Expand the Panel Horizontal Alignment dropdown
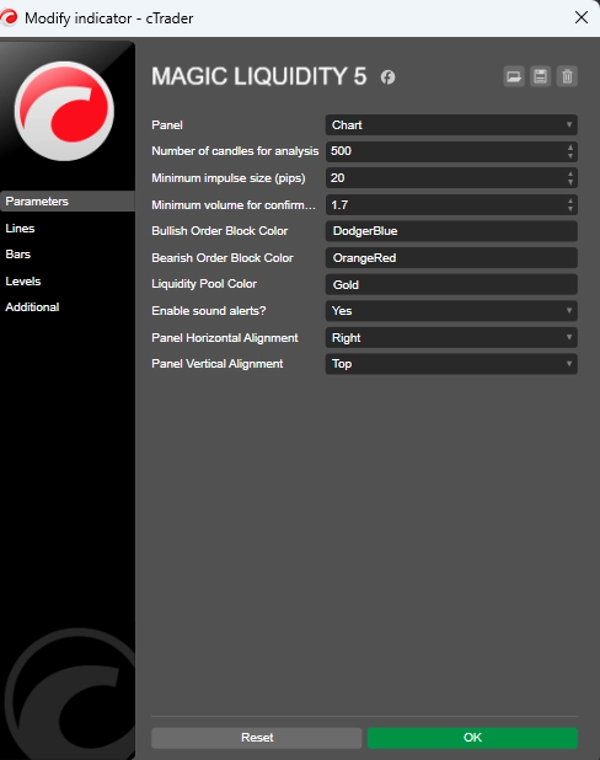600x760 pixels. [x=451, y=338]
